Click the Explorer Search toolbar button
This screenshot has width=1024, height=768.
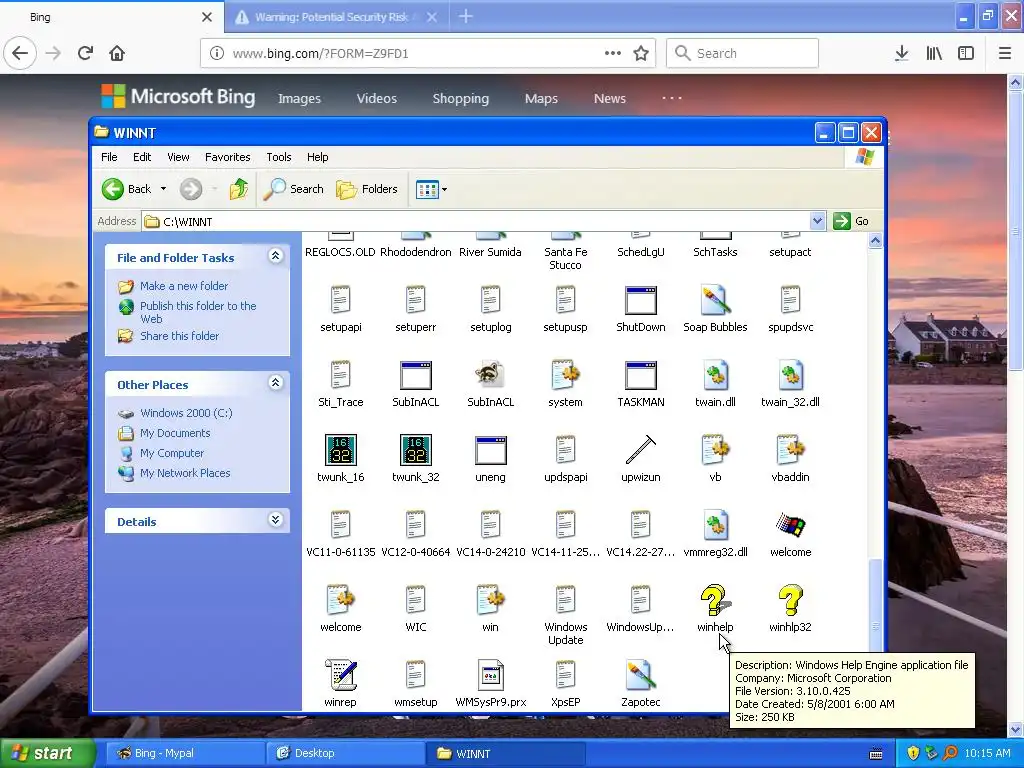point(294,189)
